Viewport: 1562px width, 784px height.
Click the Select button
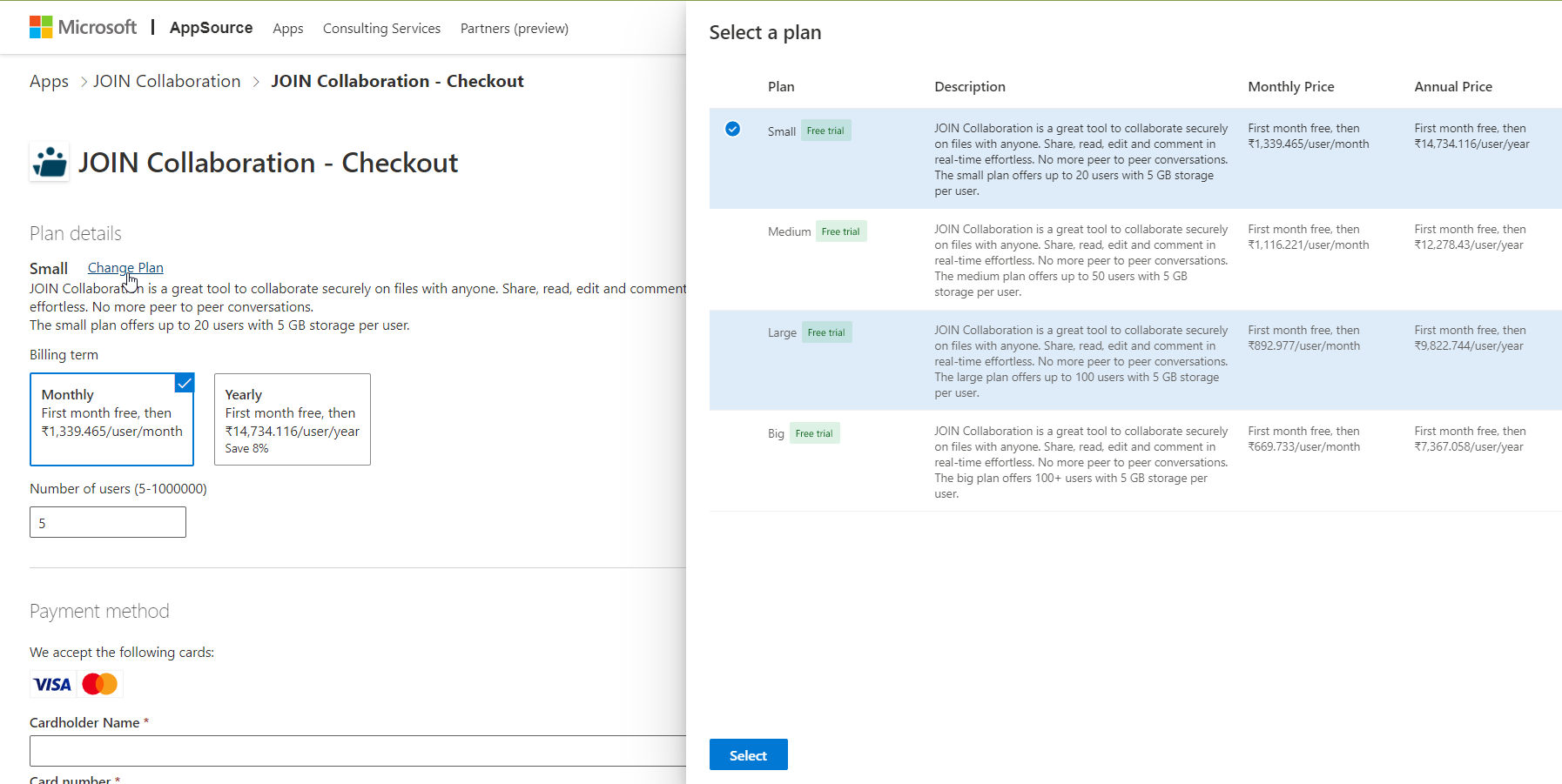pos(749,754)
